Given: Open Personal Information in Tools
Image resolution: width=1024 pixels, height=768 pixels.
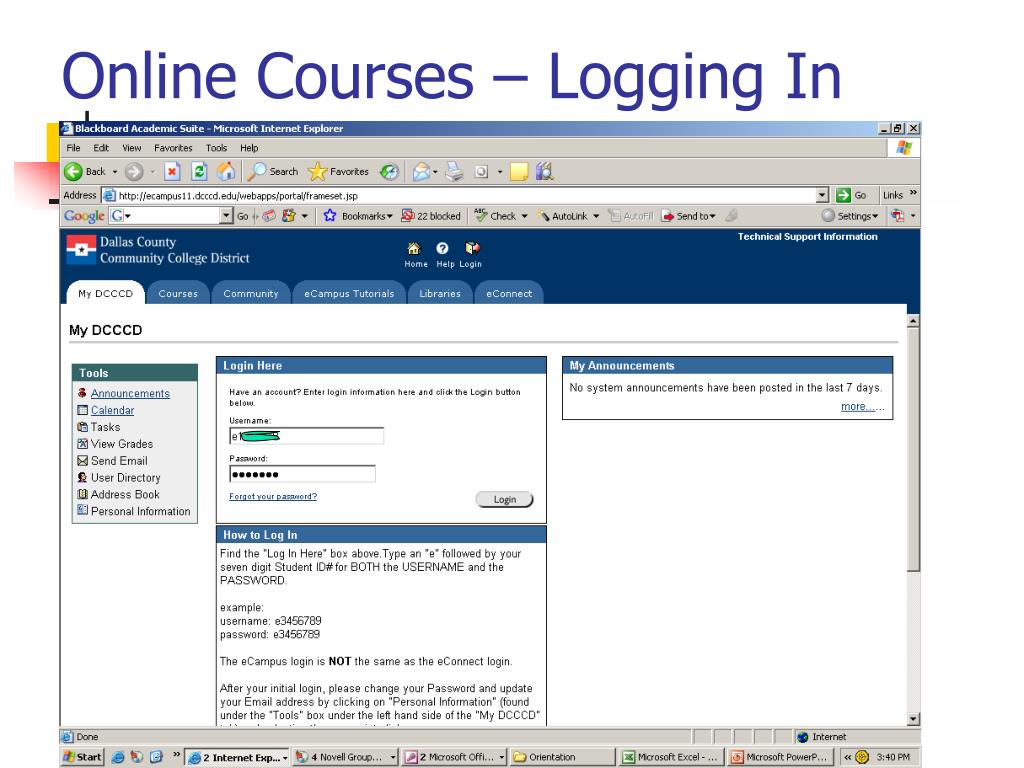Looking at the screenshot, I should pyautogui.click(x=140, y=511).
